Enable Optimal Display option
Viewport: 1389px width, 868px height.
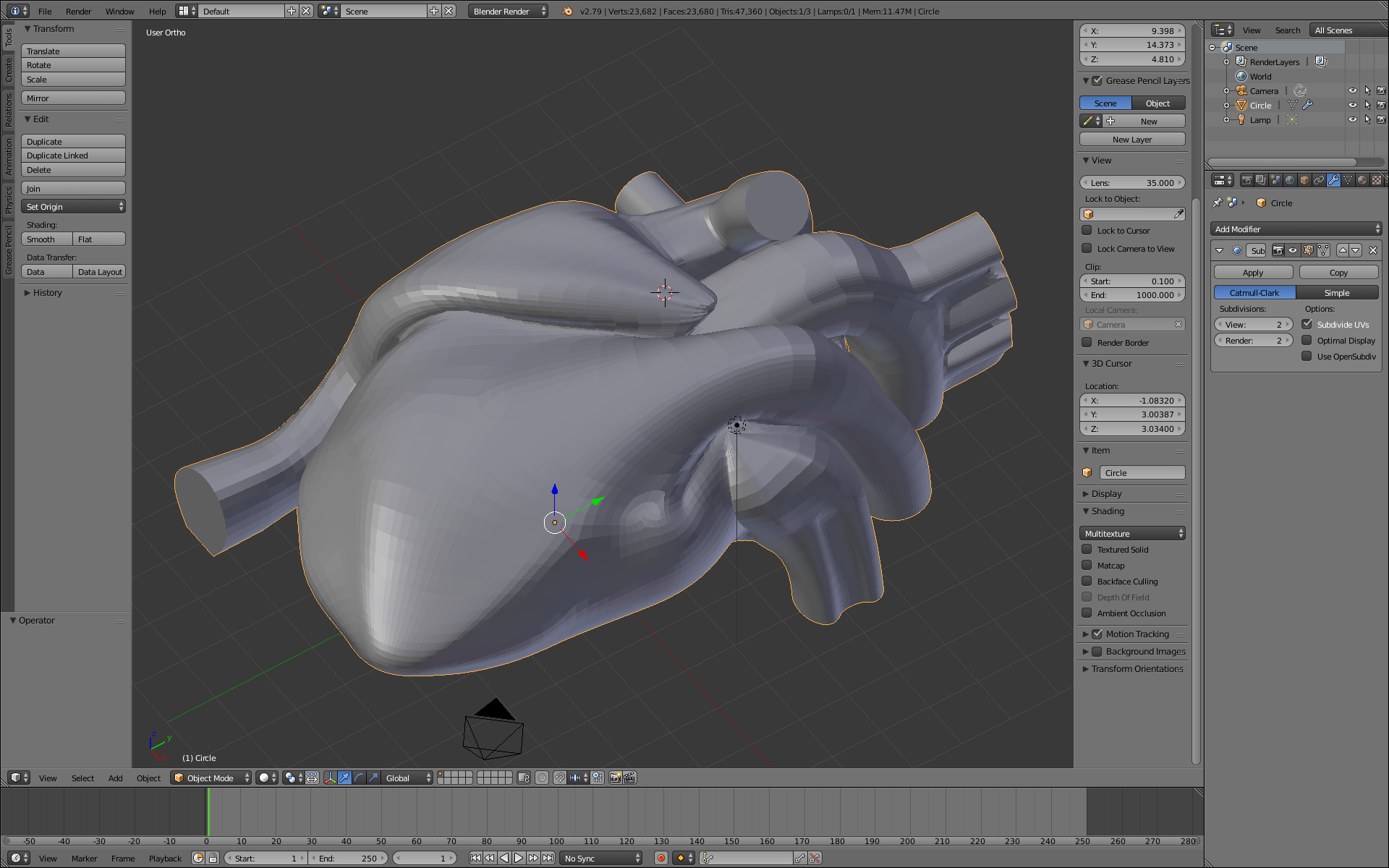pyautogui.click(x=1307, y=340)
